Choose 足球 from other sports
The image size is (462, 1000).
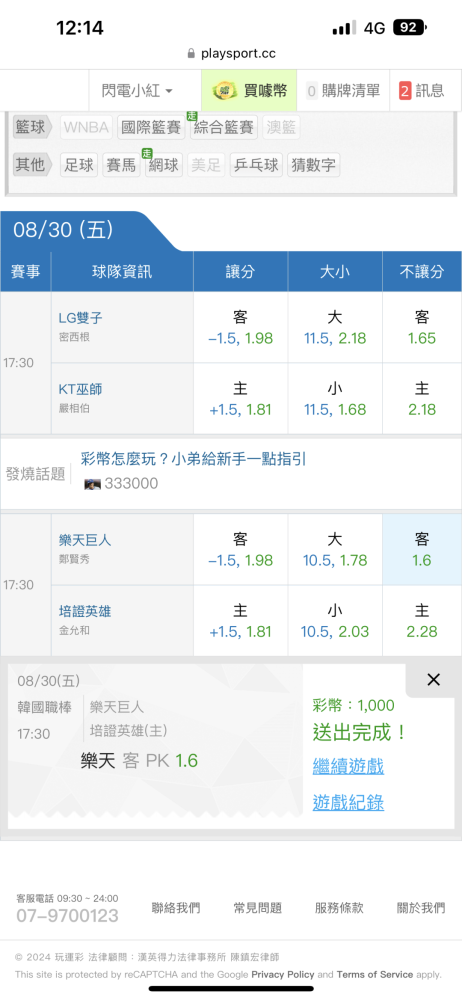pyautogui.click(x=79, y=165)
